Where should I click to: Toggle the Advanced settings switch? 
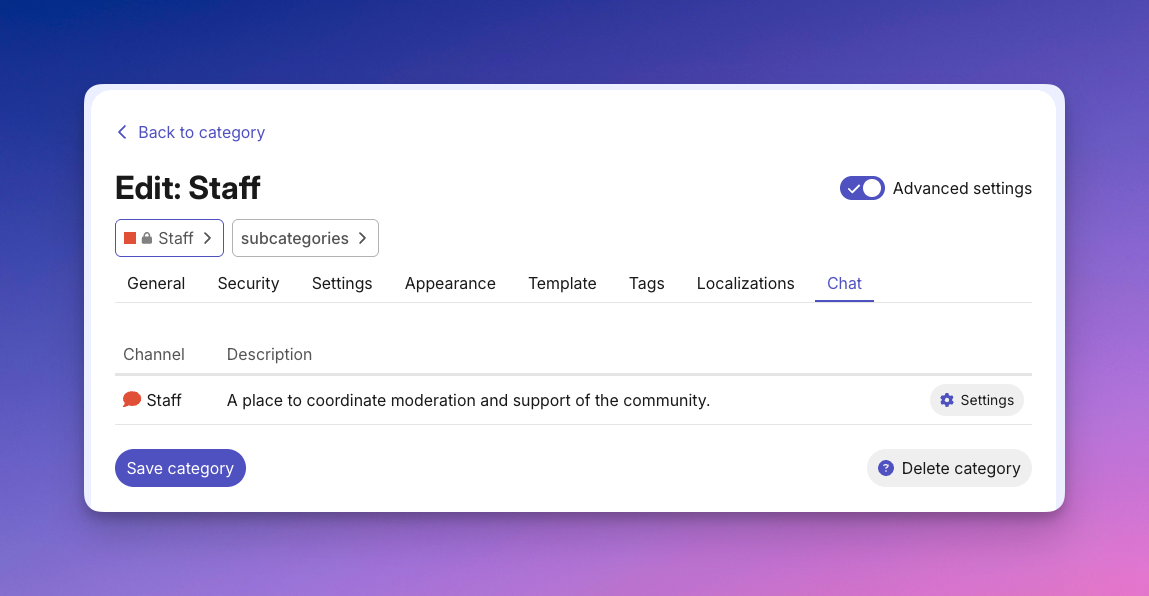pyautogui.click(x=862, y=188)
